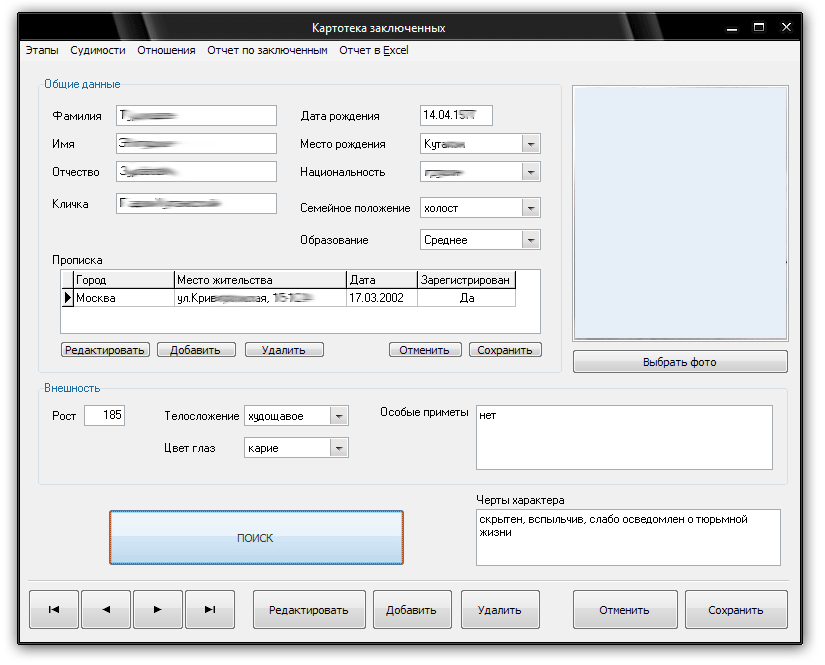Go to next record arrow button
825x665 pixels.
point(157,609)
